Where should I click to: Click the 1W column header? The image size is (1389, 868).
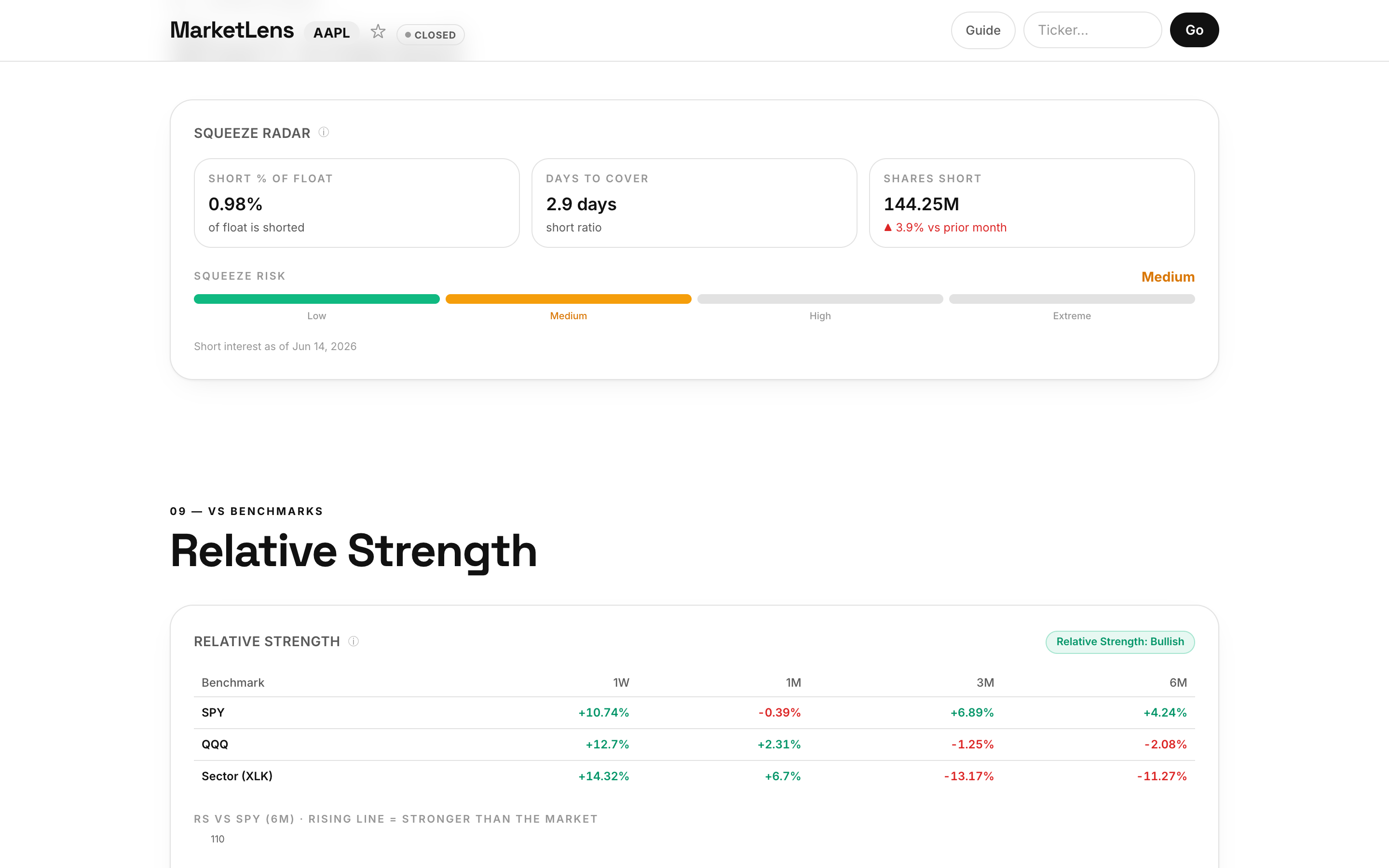[621, 682]
